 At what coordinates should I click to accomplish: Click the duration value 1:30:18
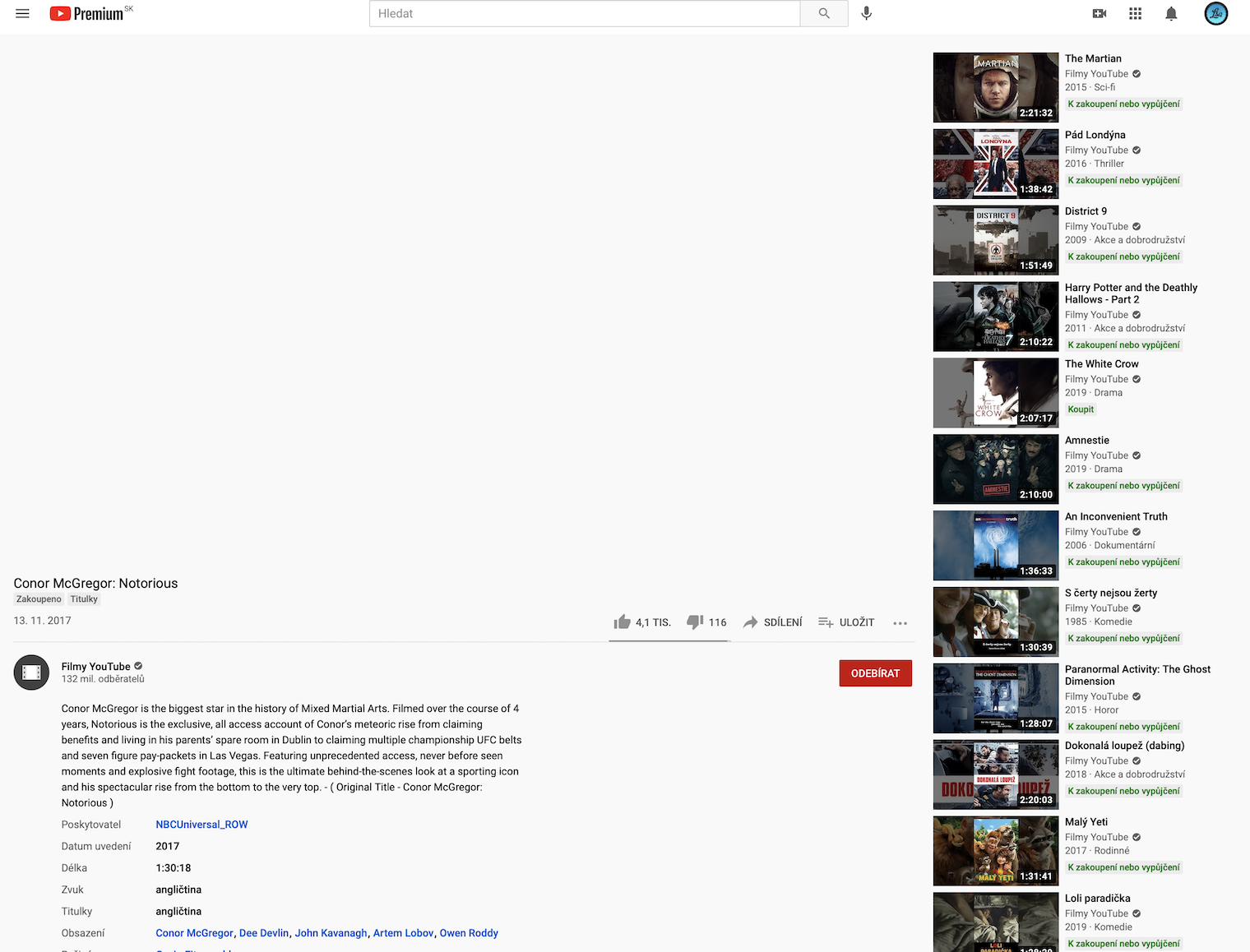174,868
